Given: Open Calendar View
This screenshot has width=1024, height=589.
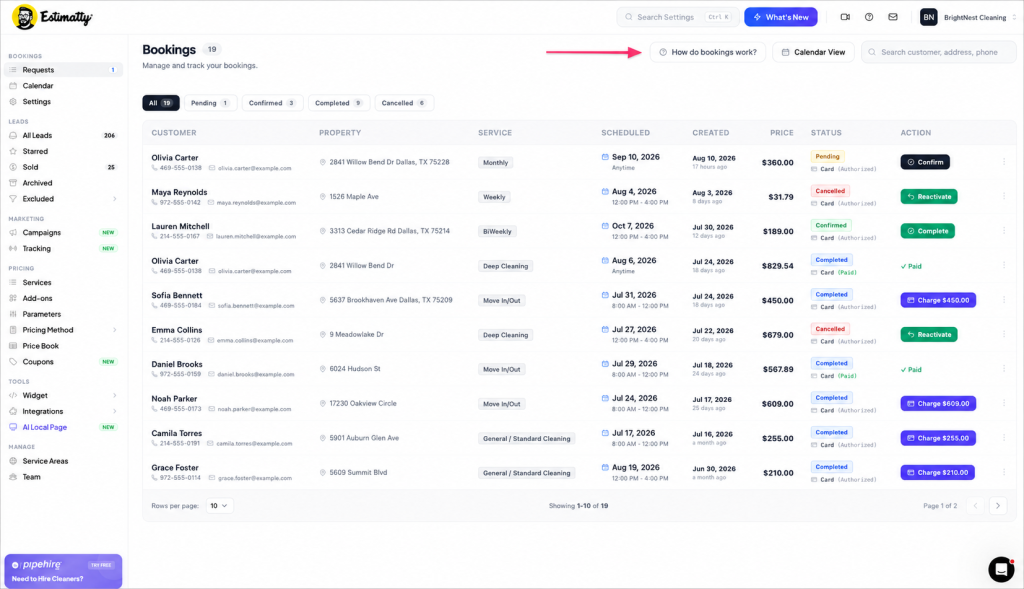Looking at the screenshot, I should (x=813, y=52).
